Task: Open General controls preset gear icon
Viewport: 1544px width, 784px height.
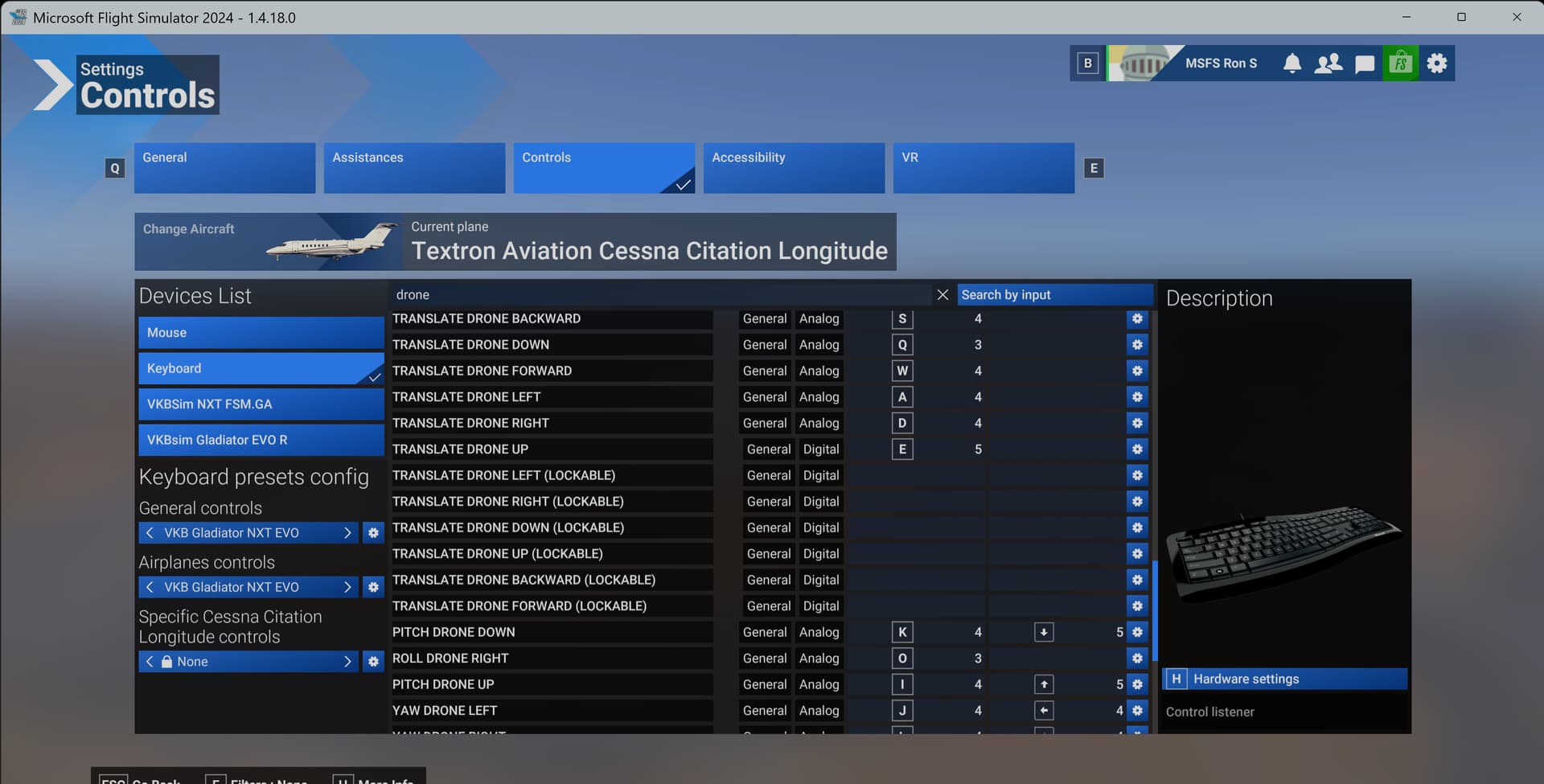Action: coord(373,533)
